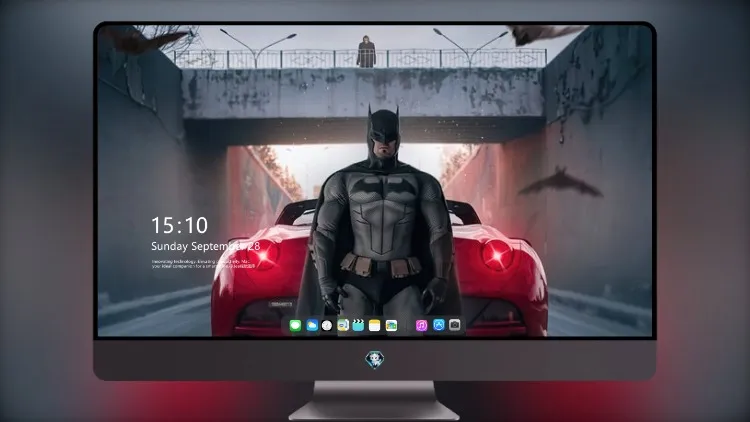Image resolution: width=750 pixels, height=422 pixels.
Task: Open the yellow Notes app in dock
Action: tap(375, 326)
